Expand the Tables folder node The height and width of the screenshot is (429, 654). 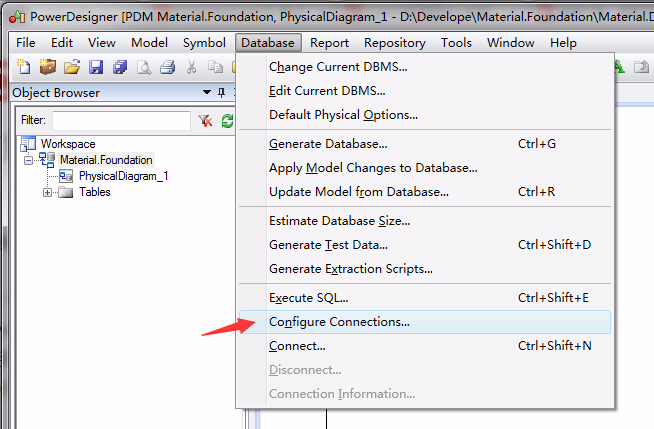[47, 192]
